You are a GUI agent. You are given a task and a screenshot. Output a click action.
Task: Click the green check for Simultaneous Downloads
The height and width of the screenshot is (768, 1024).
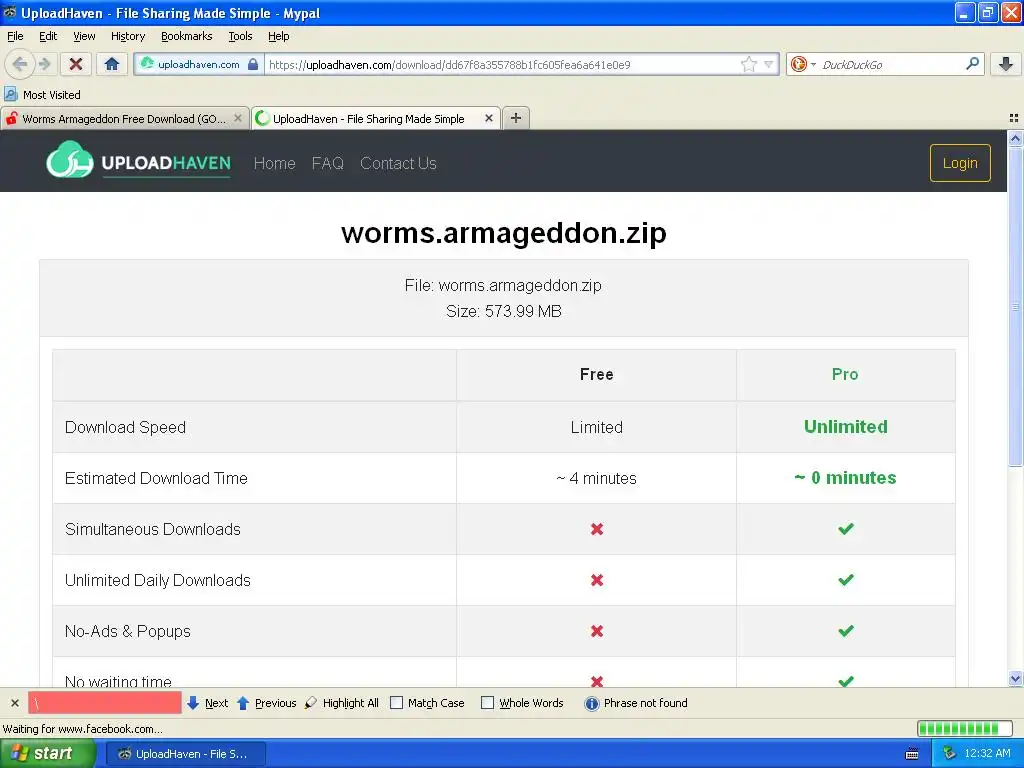coord(846,528)
